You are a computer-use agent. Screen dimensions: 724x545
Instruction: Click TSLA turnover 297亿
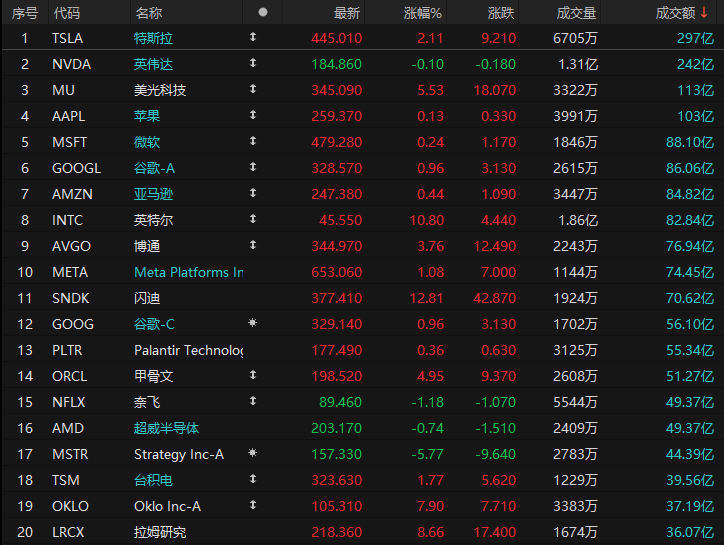point(695,38)
